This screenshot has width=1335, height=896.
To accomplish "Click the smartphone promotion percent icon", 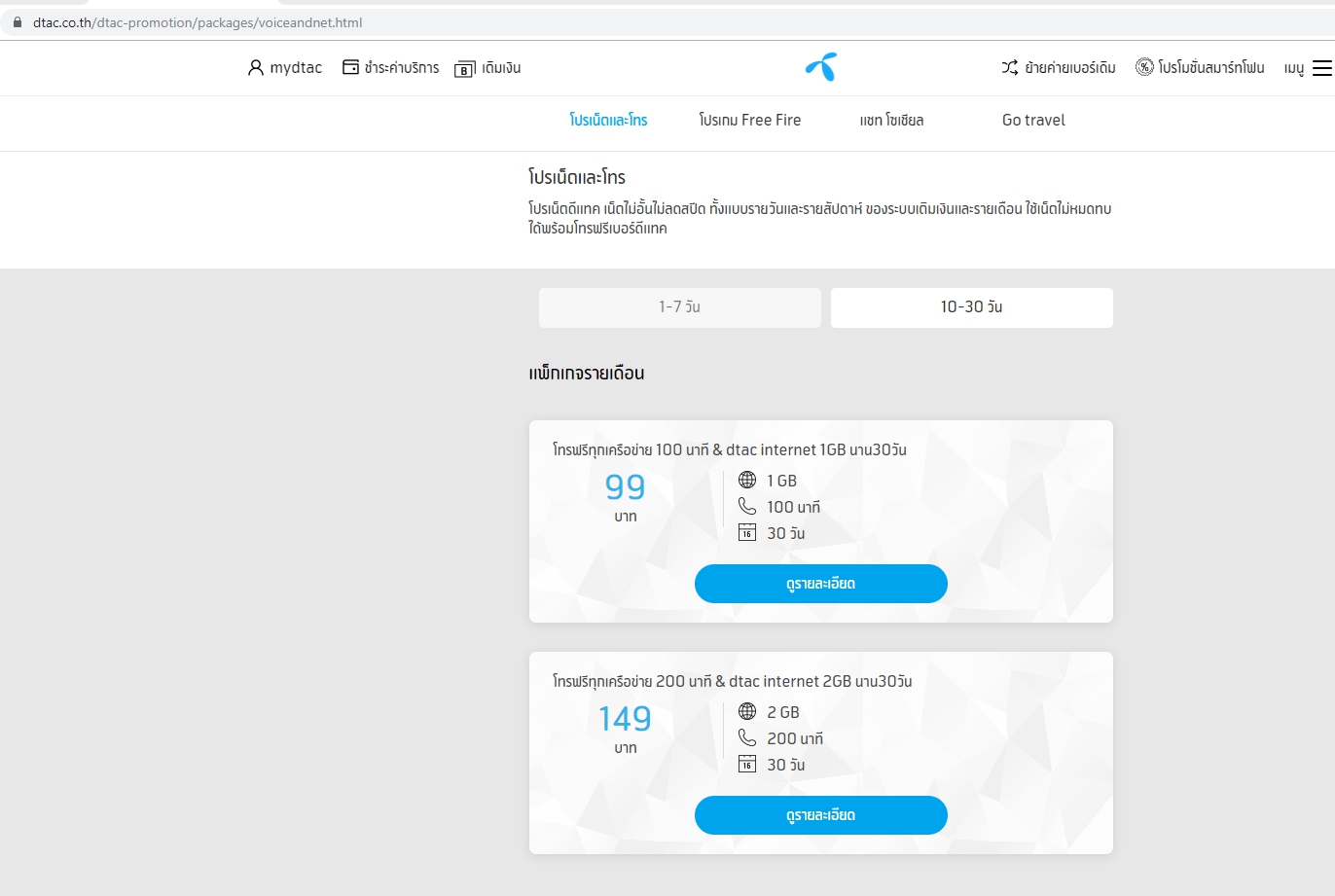I will [1144, 67].
